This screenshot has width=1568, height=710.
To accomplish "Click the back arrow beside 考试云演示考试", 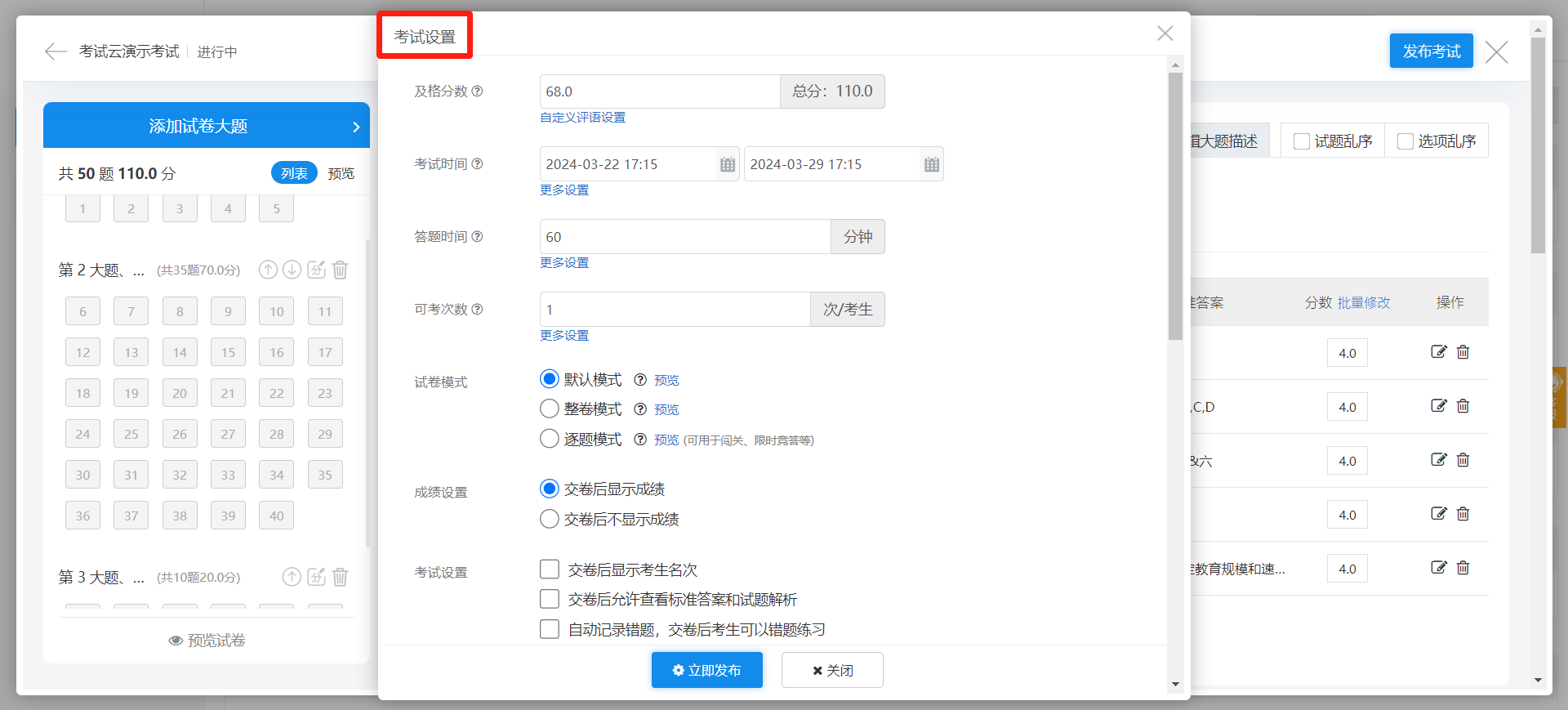I will point(56,51).
